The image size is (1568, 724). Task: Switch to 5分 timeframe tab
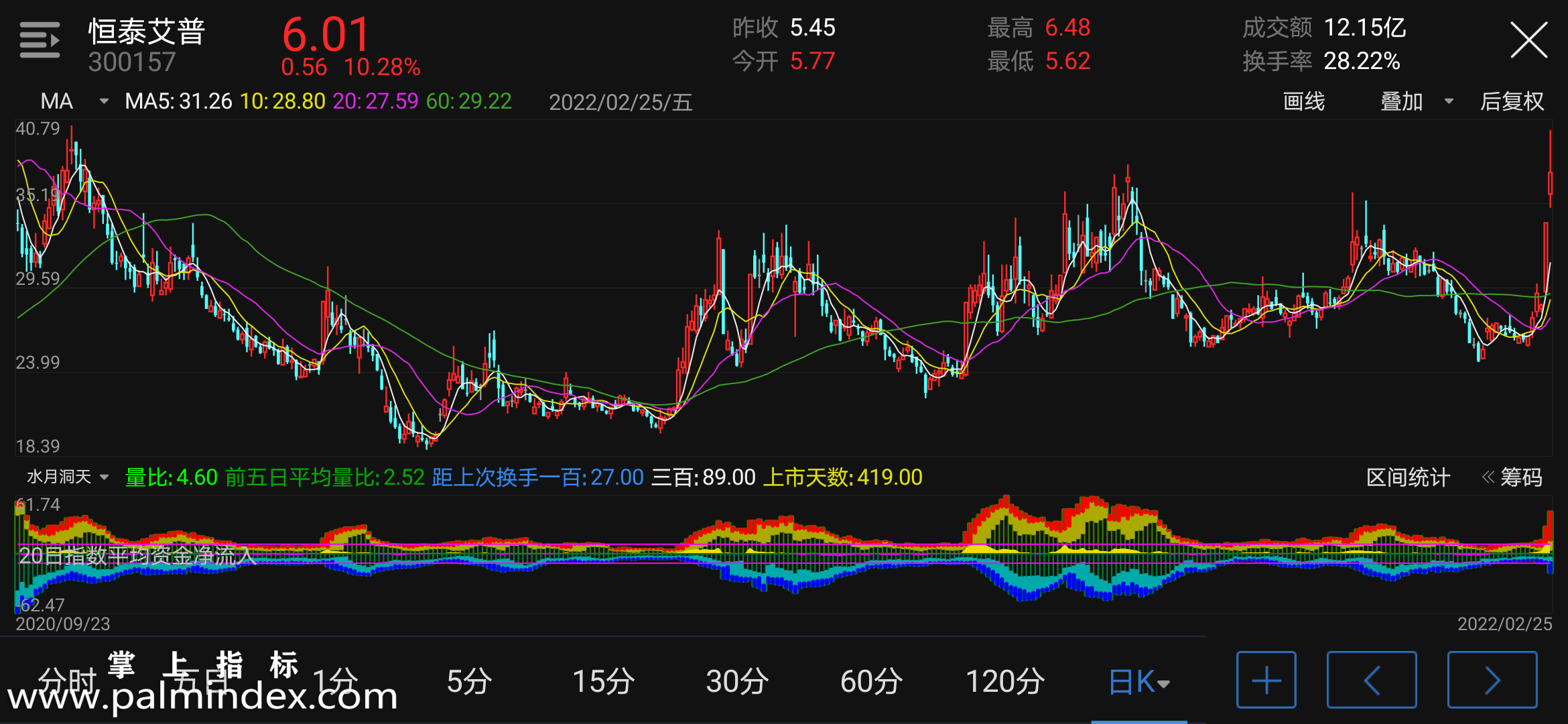469,681
